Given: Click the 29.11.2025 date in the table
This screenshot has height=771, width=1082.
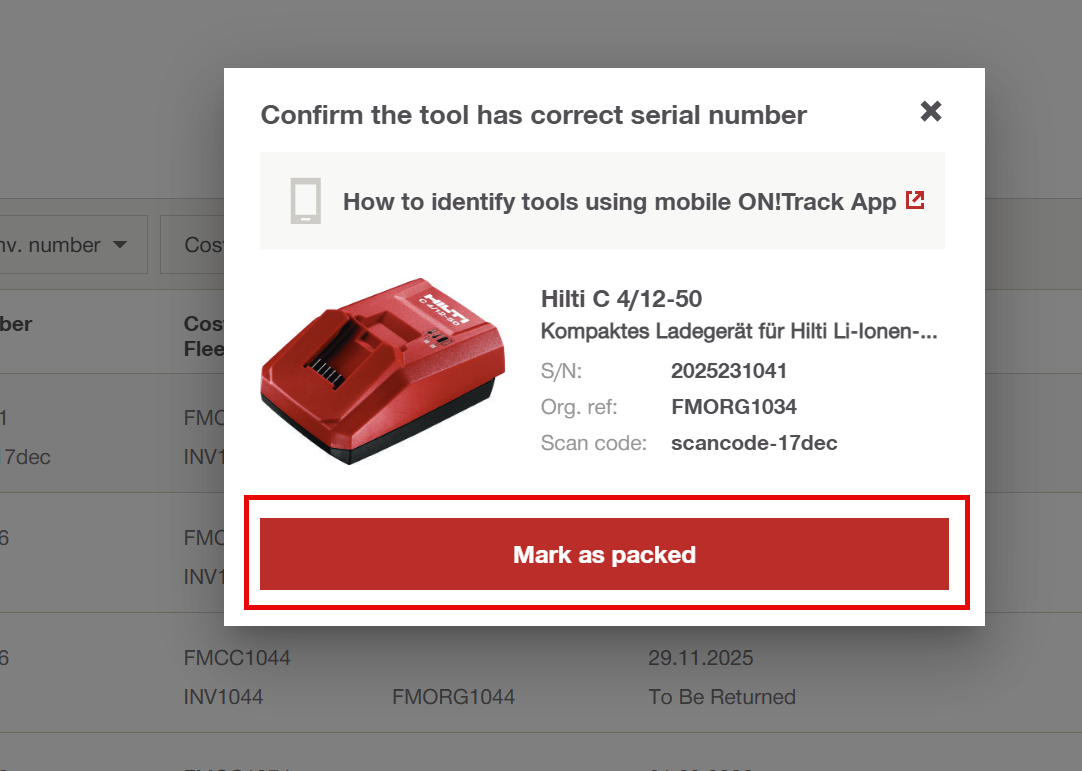Looking at the screenshot, I should pyautogui.click(x=701, y=658).
